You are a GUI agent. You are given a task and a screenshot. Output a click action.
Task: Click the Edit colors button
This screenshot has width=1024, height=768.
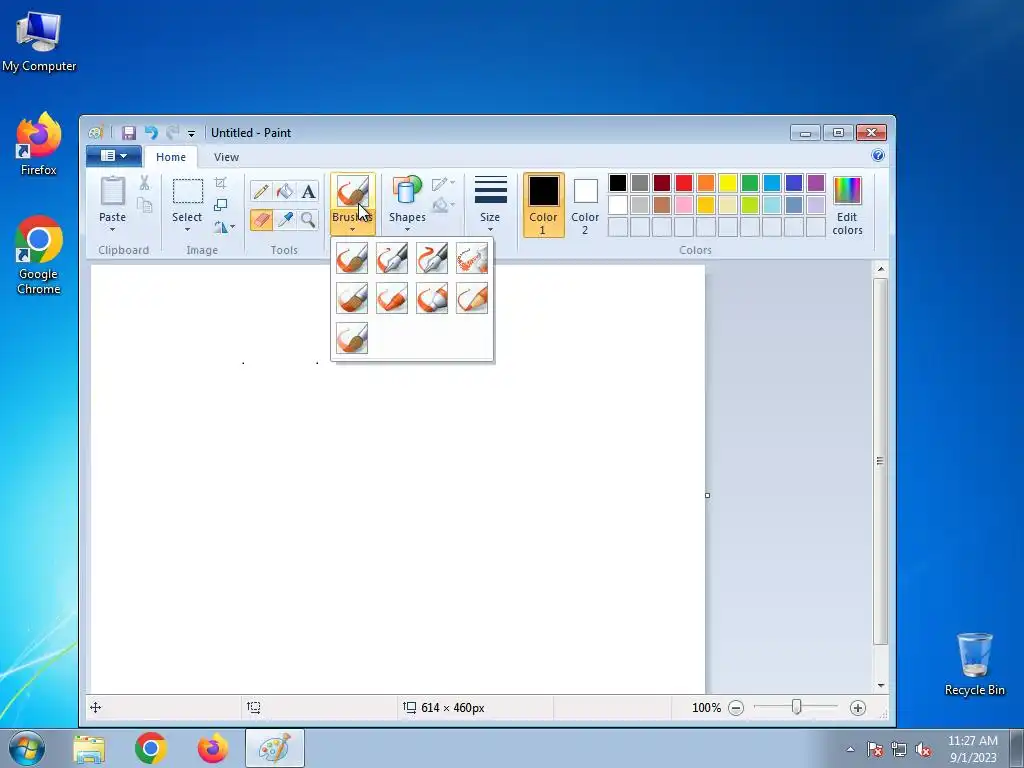pyautogui.click(x=847, y=204)
